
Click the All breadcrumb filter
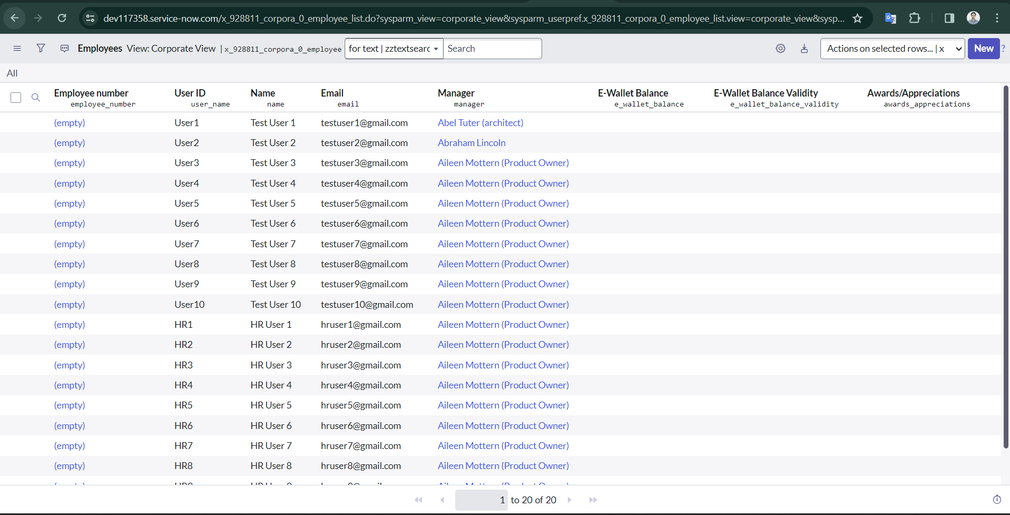(12, 73)
